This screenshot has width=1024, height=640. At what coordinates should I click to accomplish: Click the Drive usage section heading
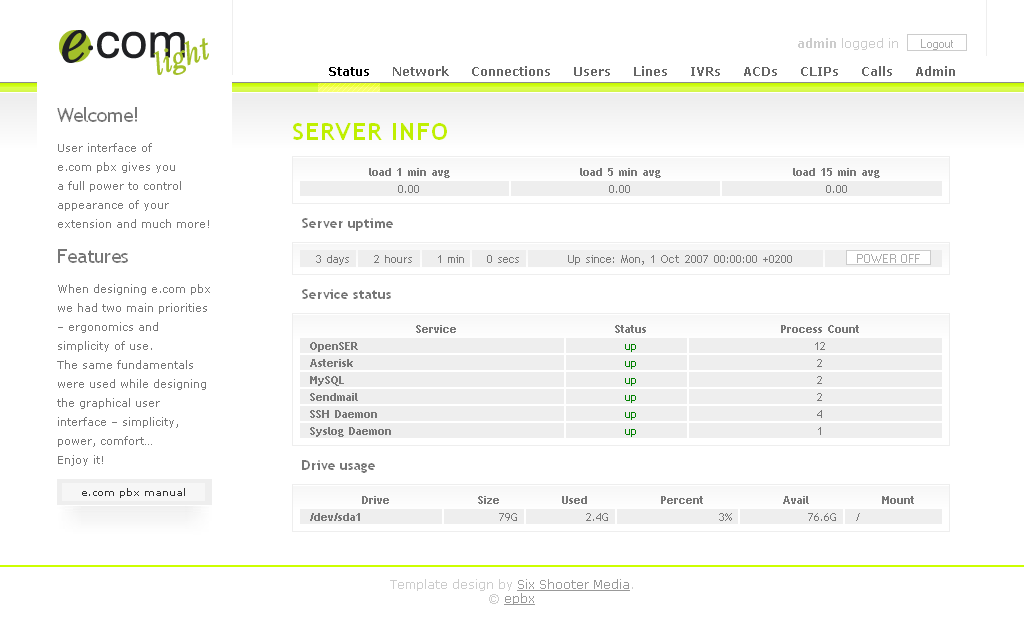(338, 466)
